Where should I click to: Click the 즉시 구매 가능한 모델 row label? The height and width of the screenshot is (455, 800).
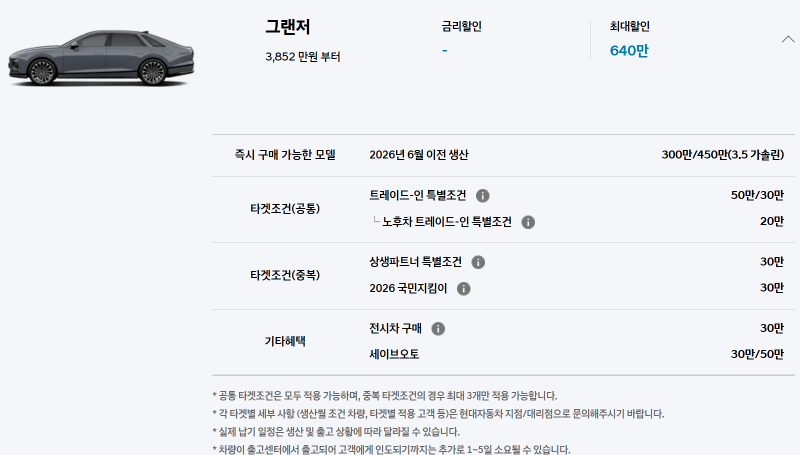pos(285,155)
